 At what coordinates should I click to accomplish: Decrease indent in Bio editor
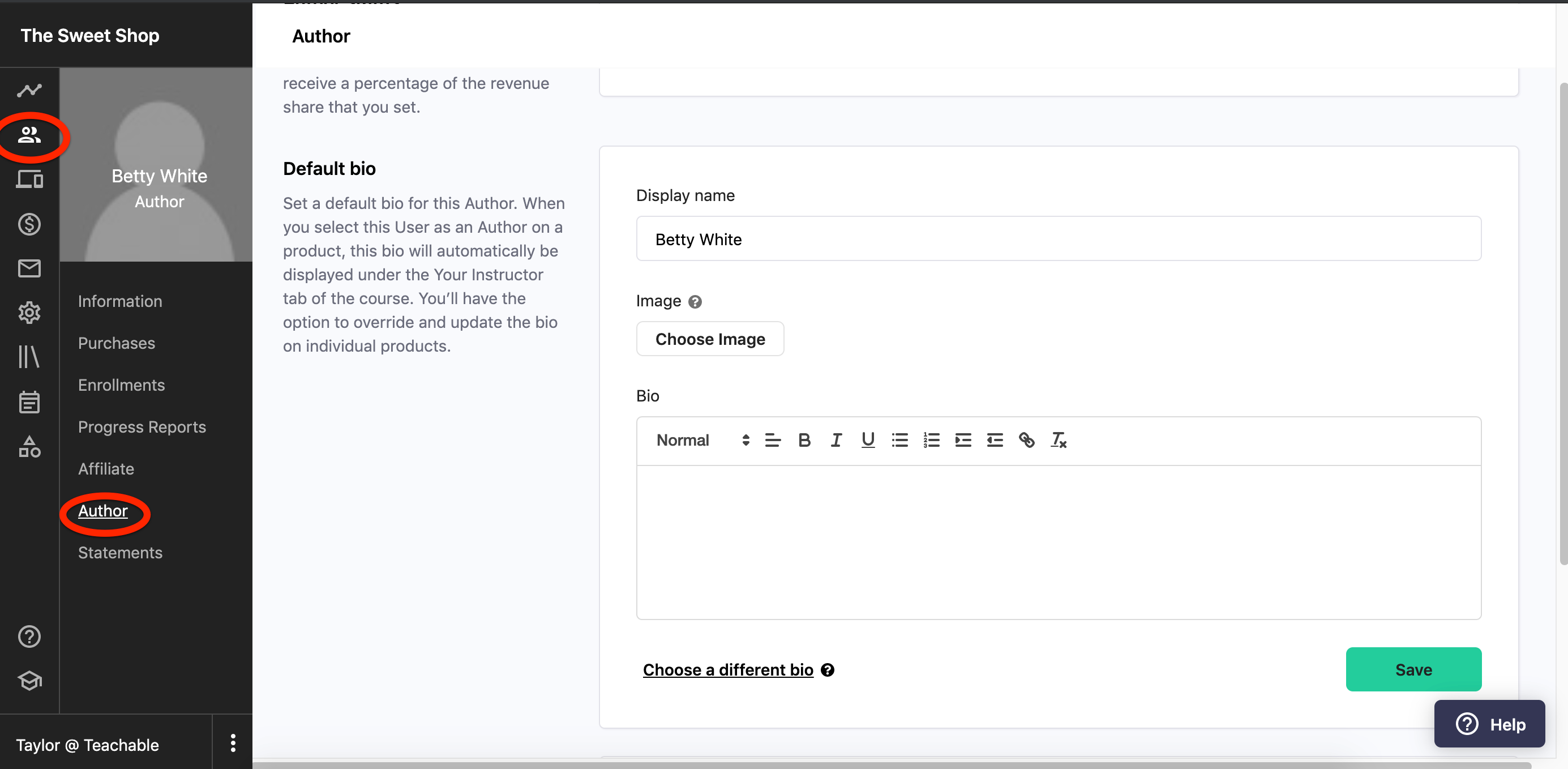click(995, 440)
